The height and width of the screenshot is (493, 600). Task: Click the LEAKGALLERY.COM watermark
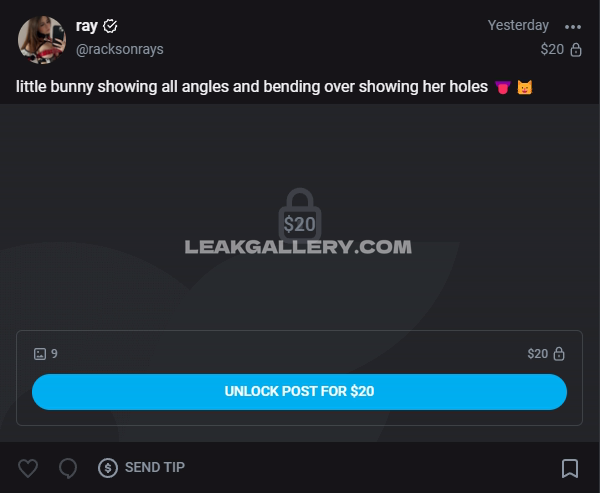point(298,247)
